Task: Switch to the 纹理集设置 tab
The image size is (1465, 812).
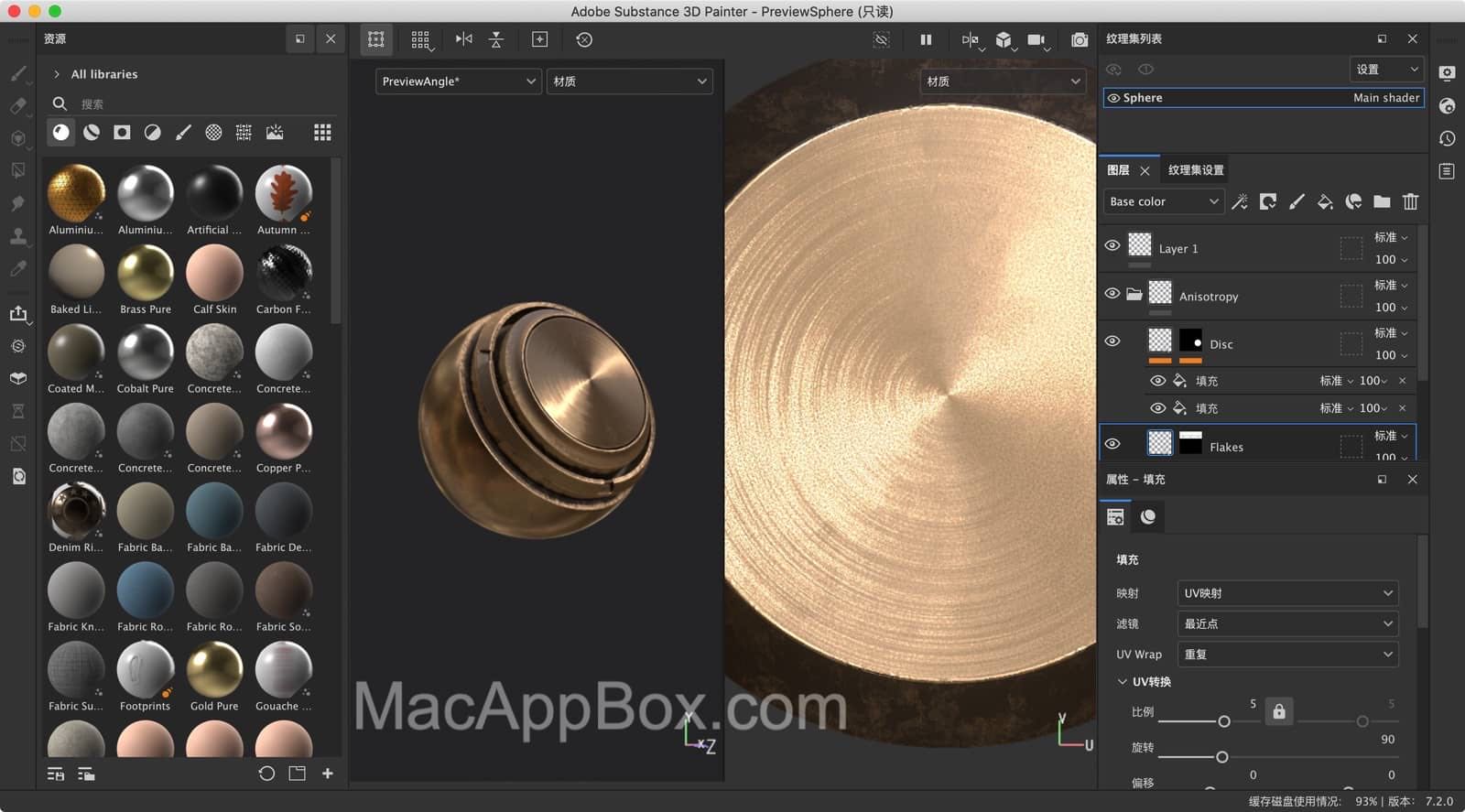Action: click(x=1196, y=170)
